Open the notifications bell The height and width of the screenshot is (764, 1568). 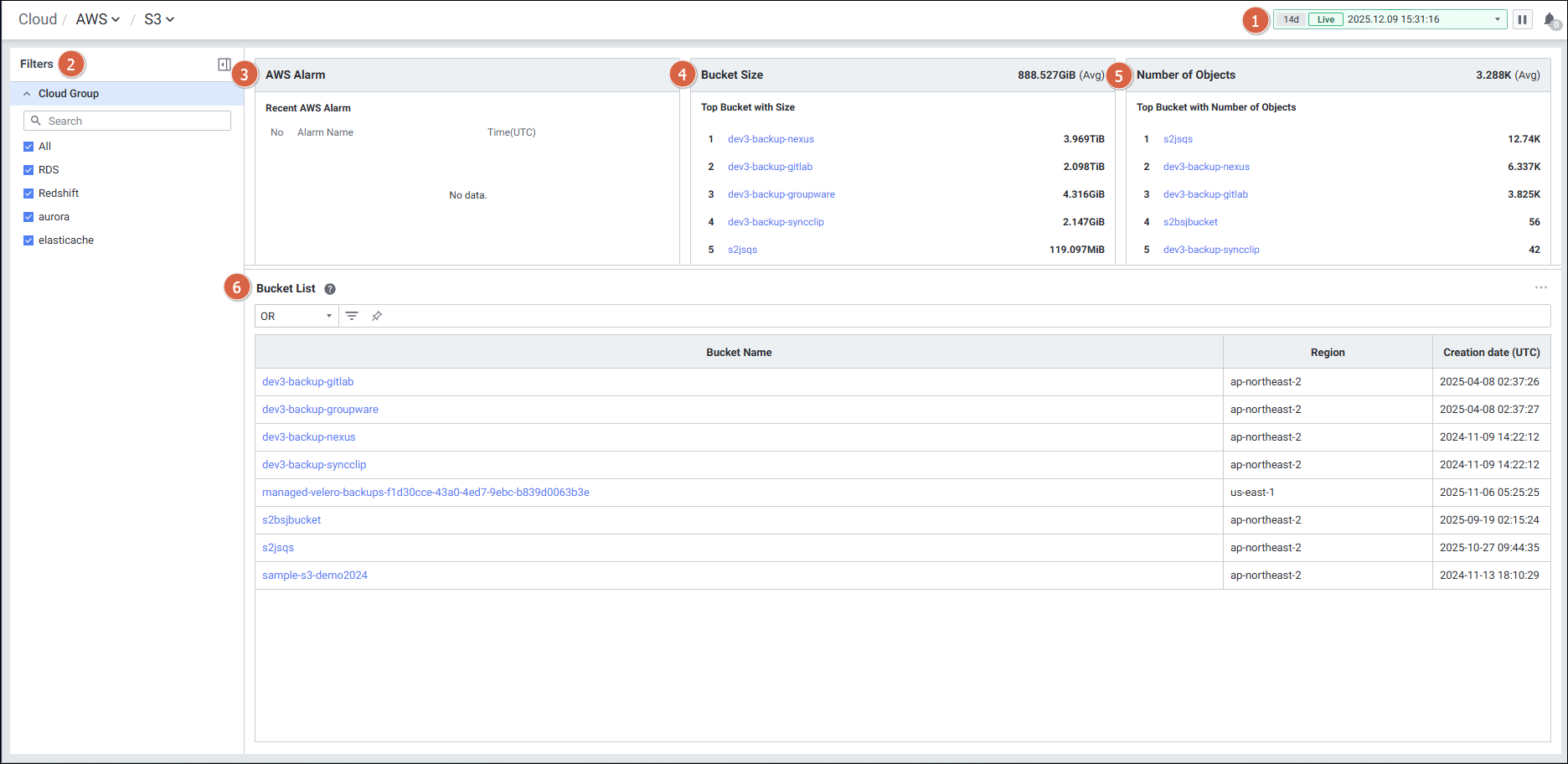click(1549, 19)
